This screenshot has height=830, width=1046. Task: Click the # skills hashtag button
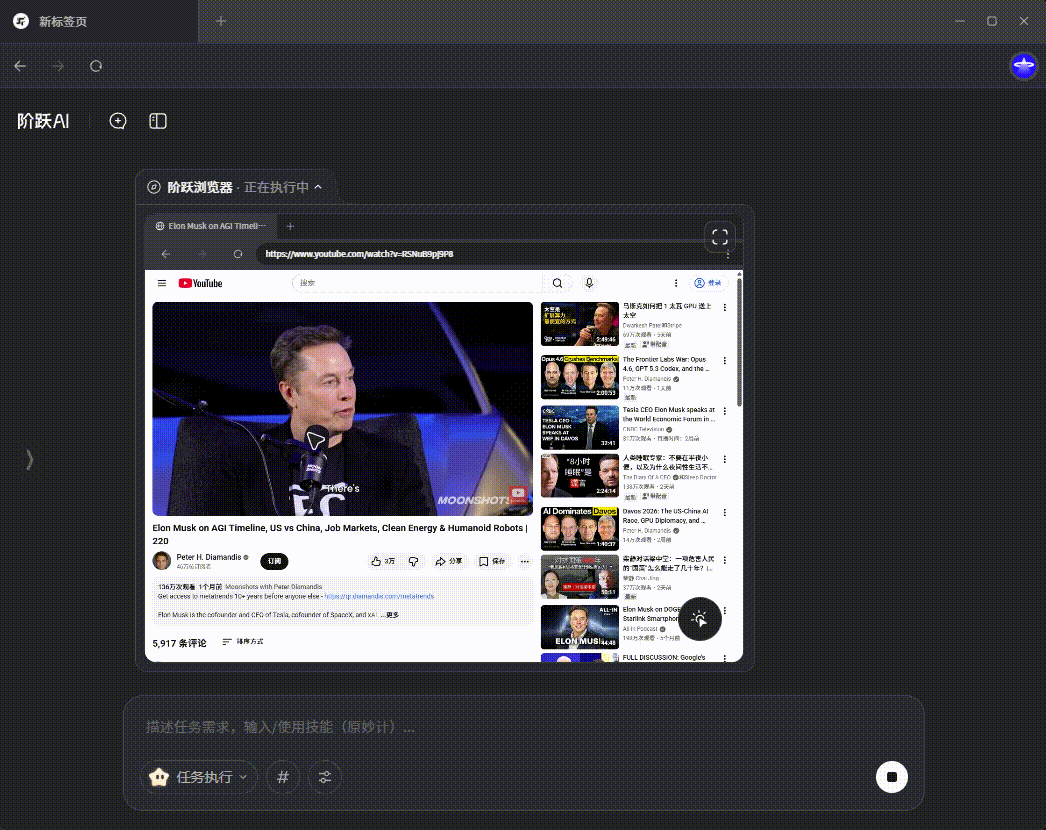point(283,777)
